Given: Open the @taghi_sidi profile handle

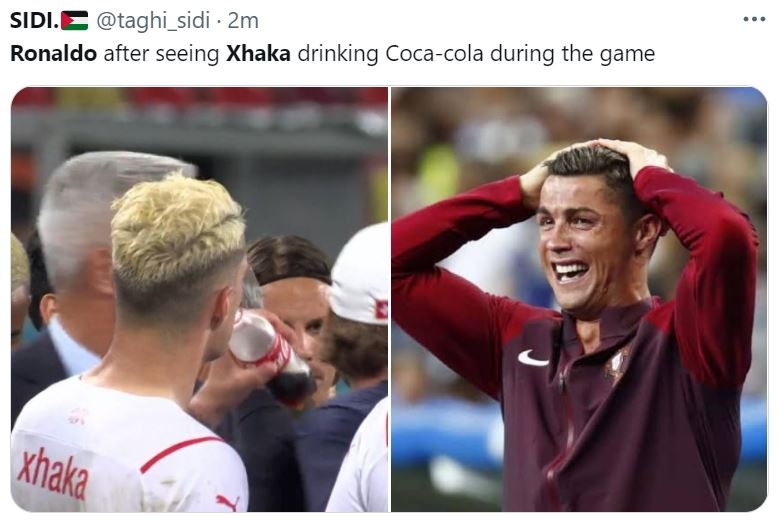Looking at the screenshot, I should point(154,20).
